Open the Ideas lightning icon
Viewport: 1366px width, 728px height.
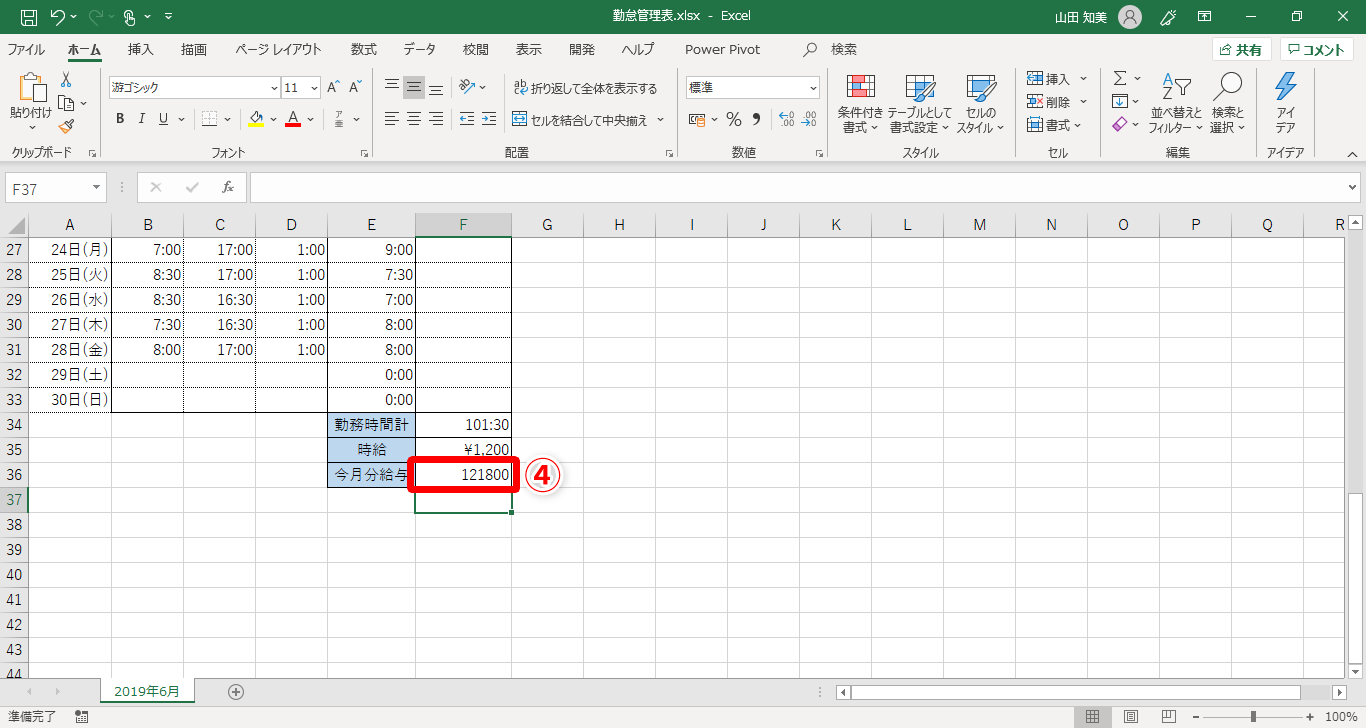(1285, 105)
